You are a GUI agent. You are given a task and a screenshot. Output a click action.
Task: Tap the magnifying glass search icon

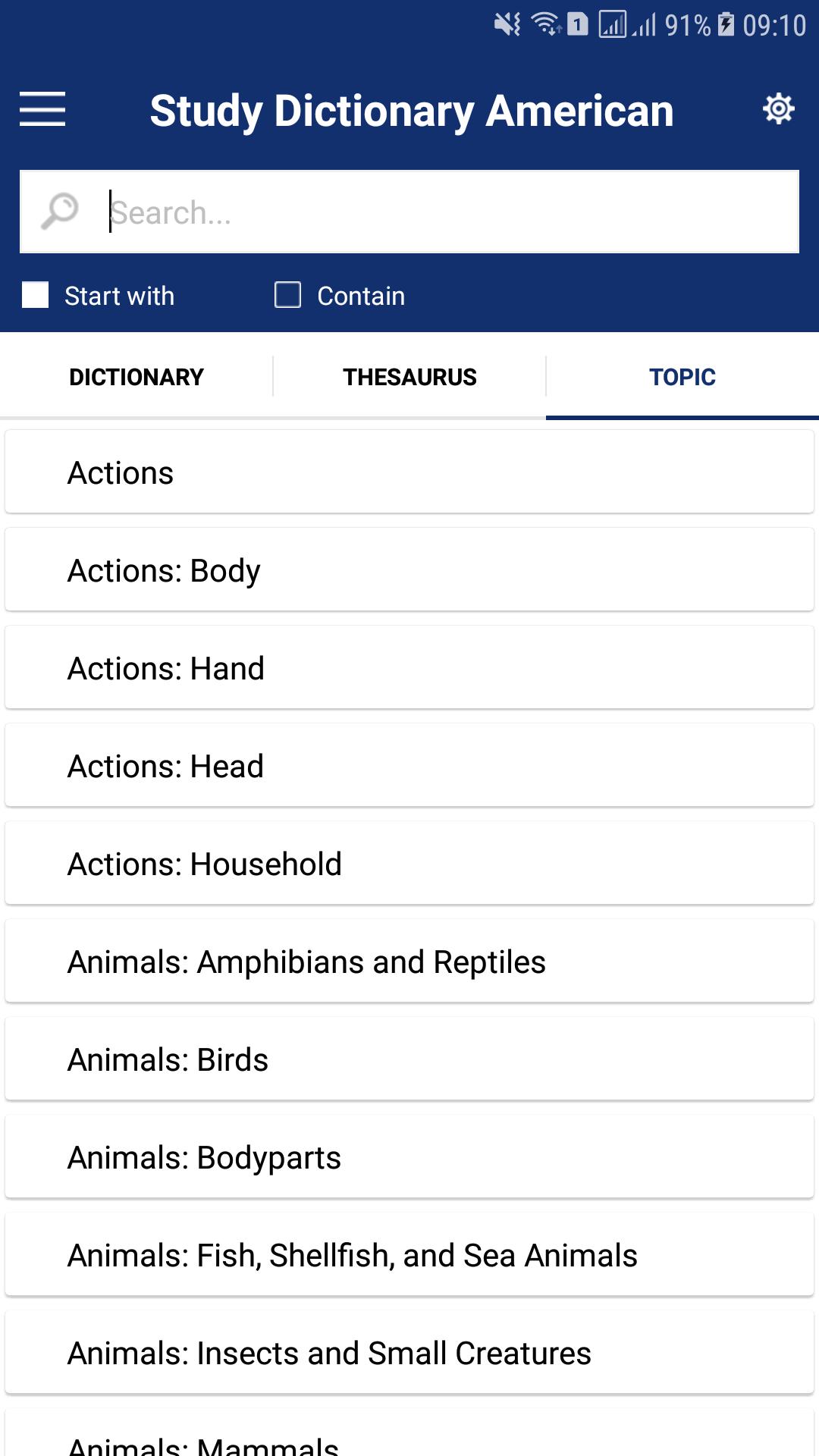click(59, 211)
